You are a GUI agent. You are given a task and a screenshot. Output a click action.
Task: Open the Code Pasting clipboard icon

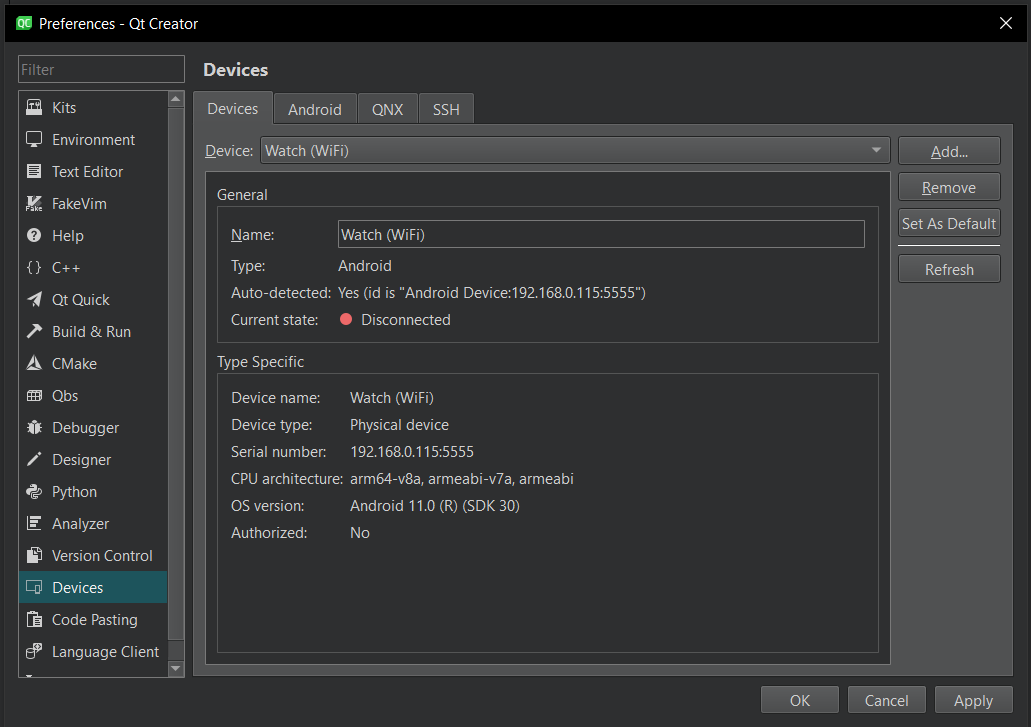click(34, 619)
